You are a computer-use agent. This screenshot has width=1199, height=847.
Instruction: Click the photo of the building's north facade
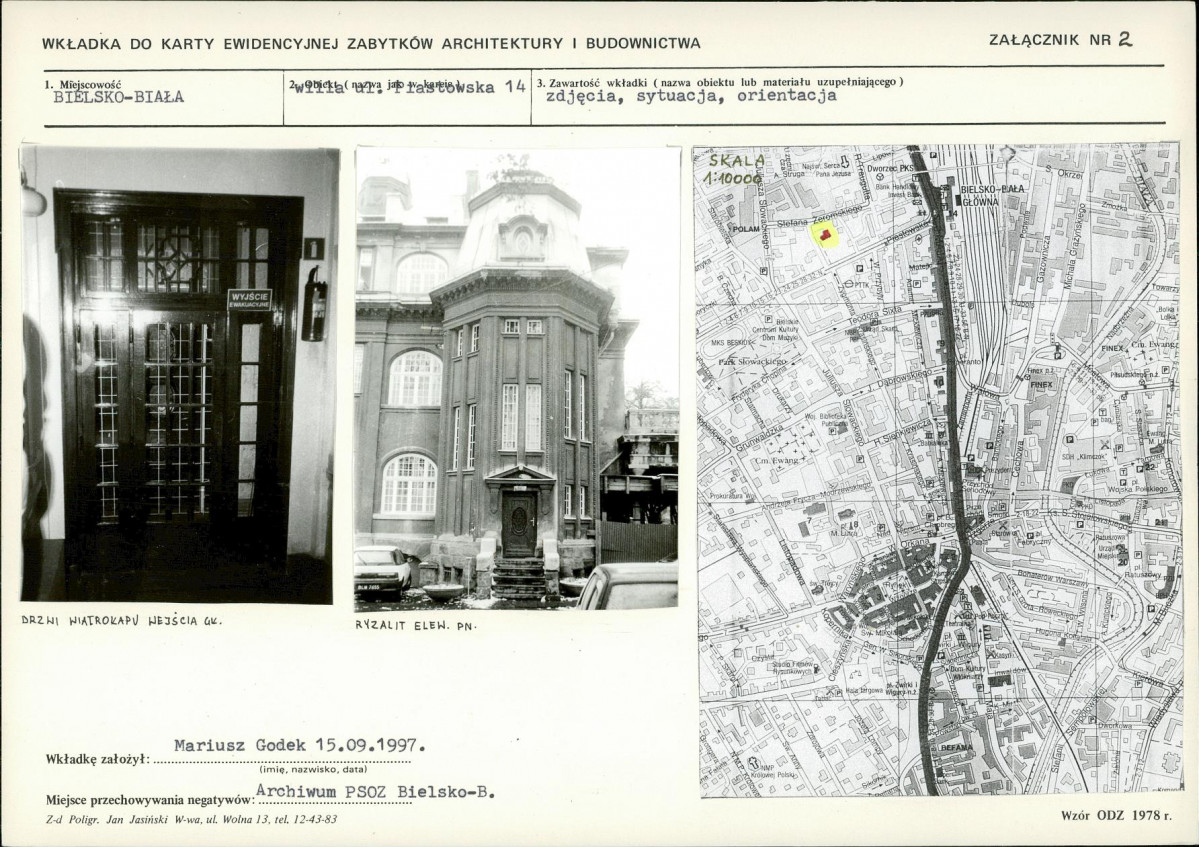(x=516, y=378)
